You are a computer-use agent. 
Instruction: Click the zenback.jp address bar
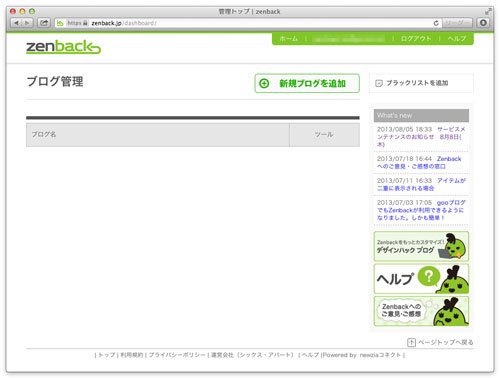tap(247, 23)
